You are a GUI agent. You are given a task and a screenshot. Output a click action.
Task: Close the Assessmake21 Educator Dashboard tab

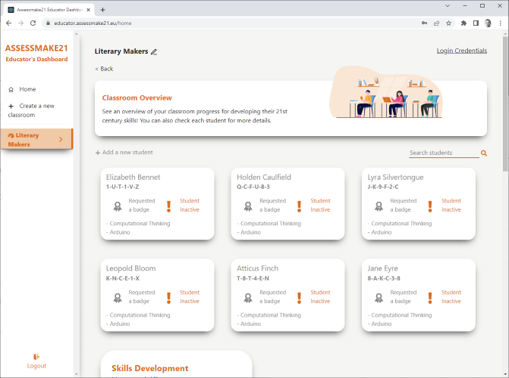(x=88, y=10)
